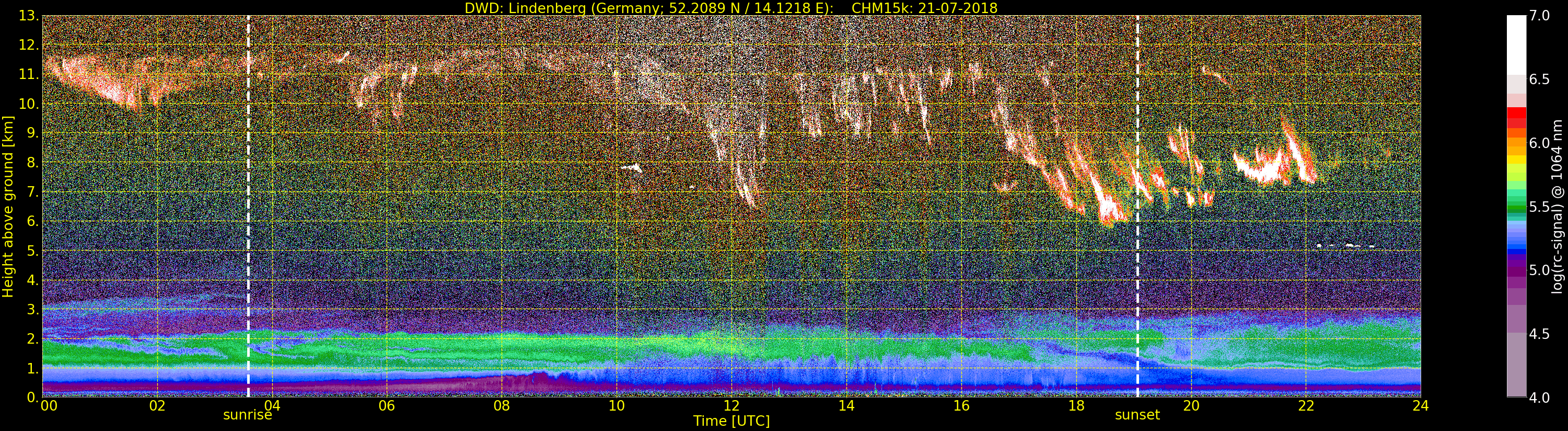
Task: Click the colorbar tick label '7.0'
Action: click(x=1539, y=16)
